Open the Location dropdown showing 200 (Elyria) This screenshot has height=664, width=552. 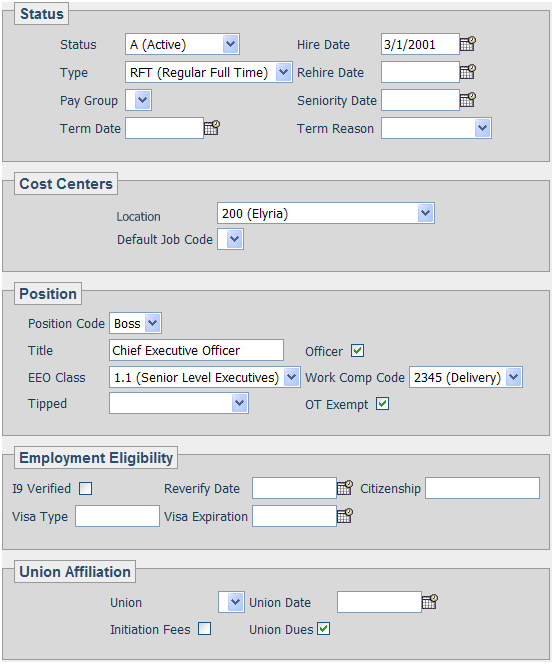coord(326,213)
